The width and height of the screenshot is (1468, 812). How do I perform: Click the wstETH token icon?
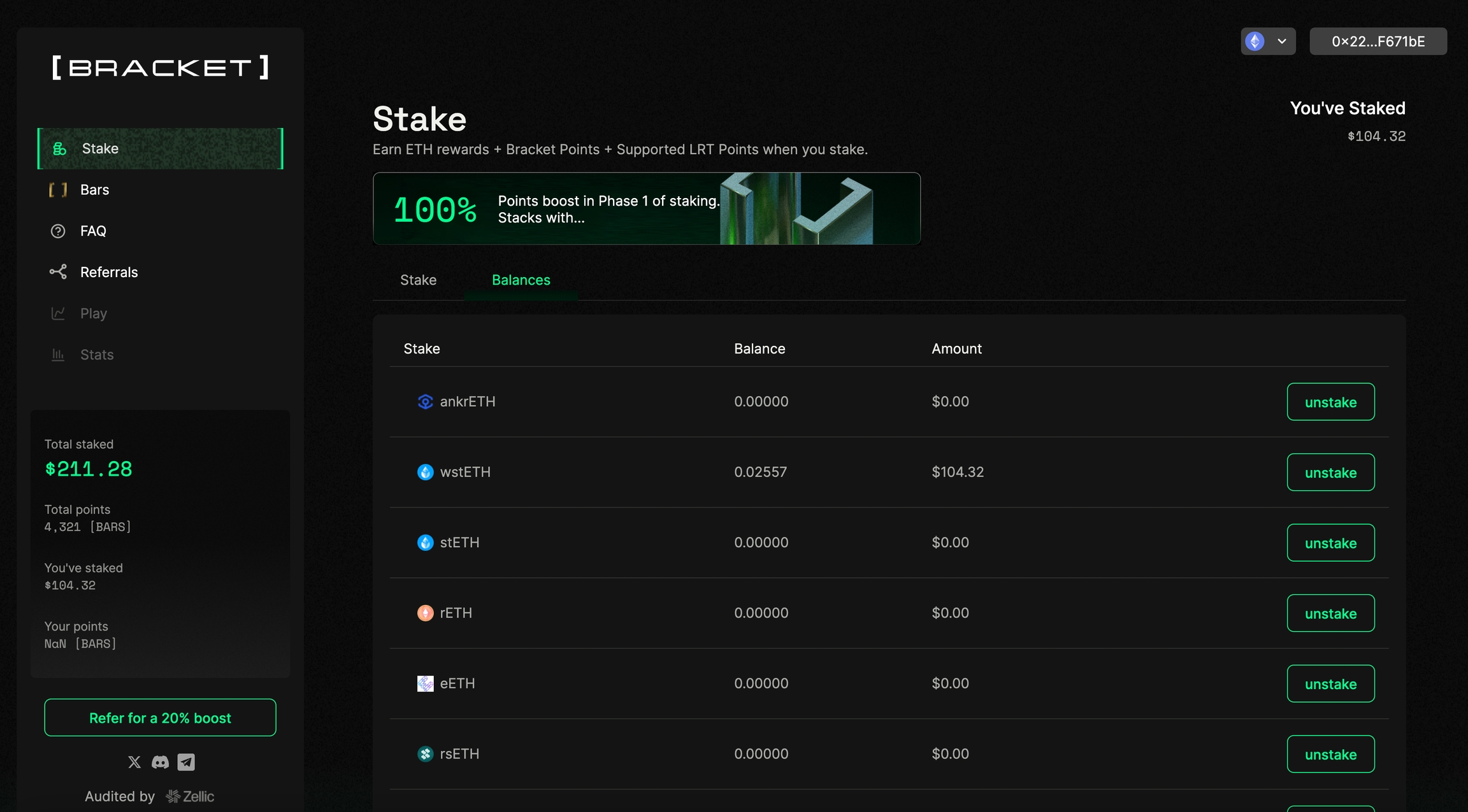coord(425,473)
